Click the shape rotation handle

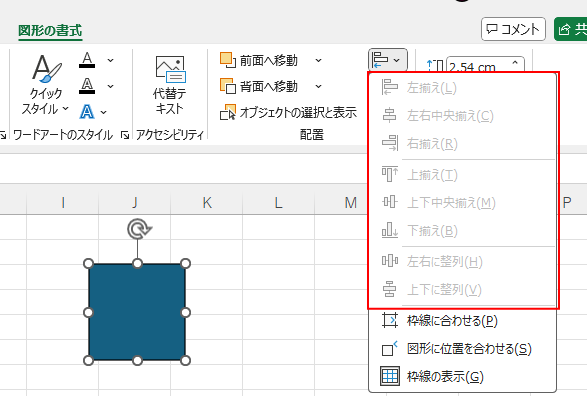click(139, 229)
